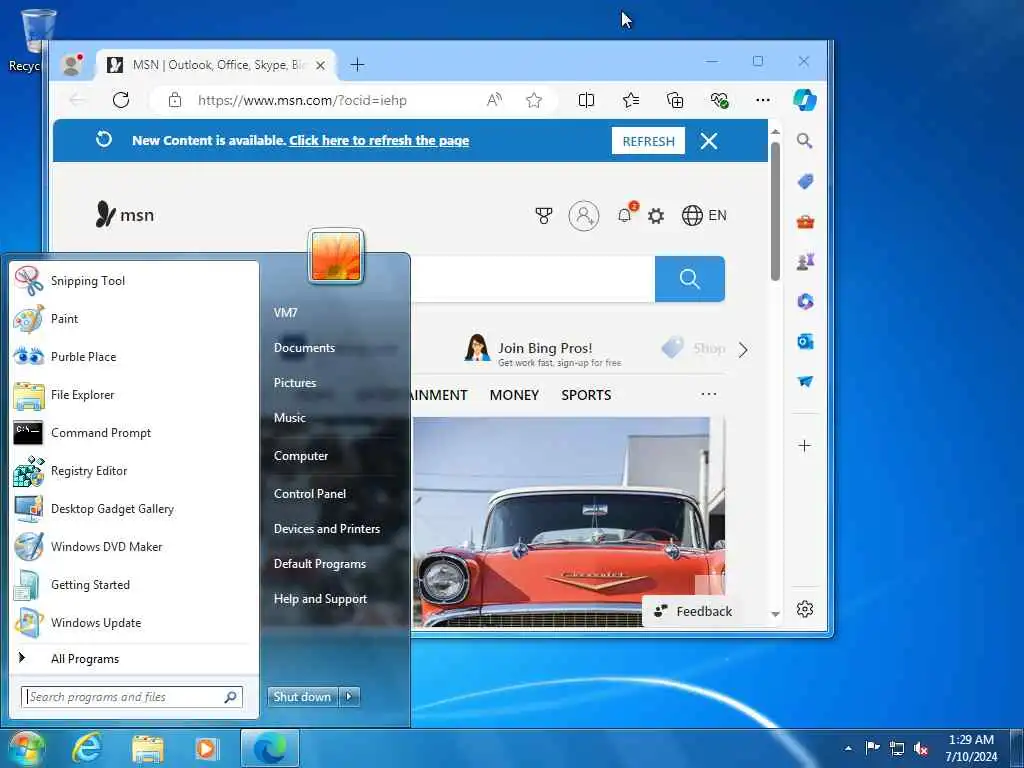Open MSN page settings gear
The image size is (1024, 768).
tap(656, 216)
